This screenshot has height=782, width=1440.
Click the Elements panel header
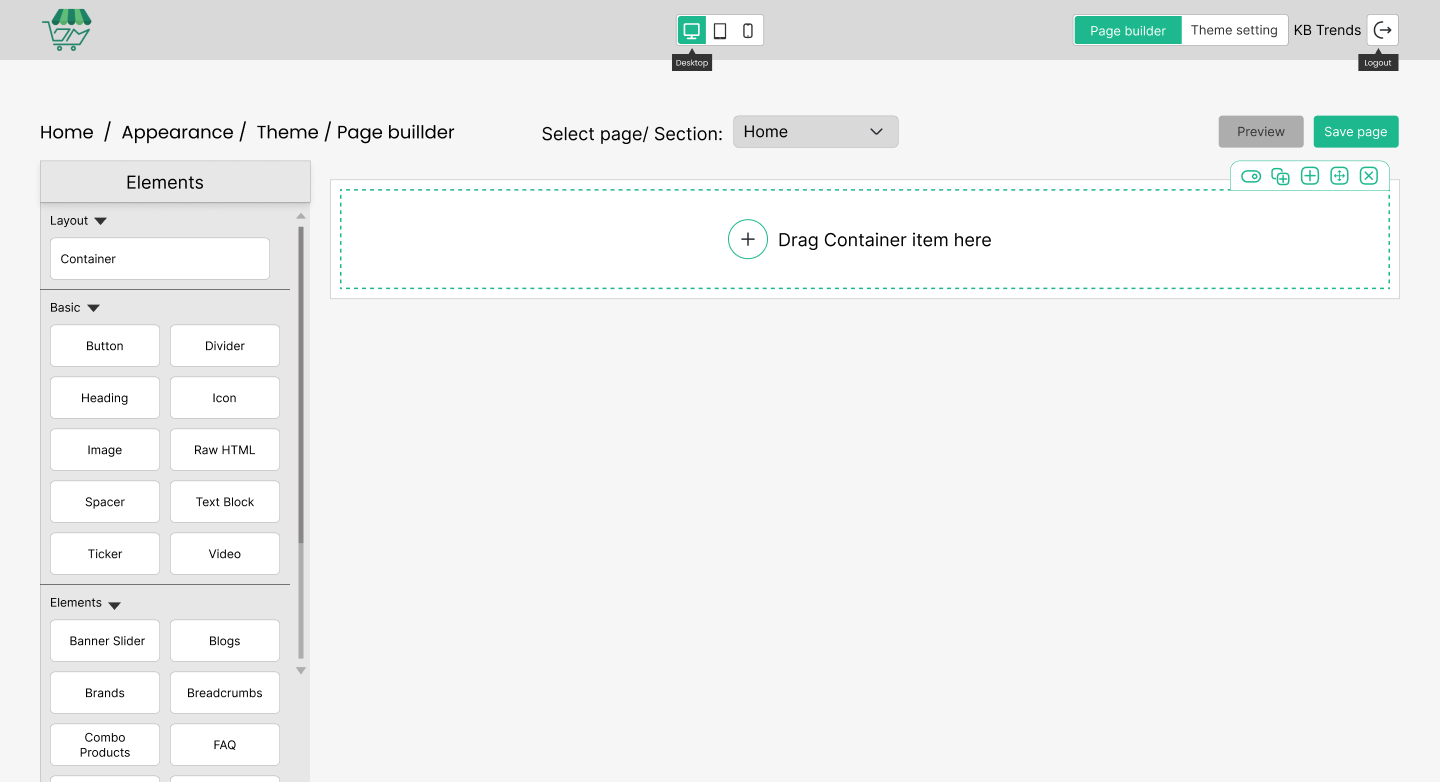click(x=175, y=182)
